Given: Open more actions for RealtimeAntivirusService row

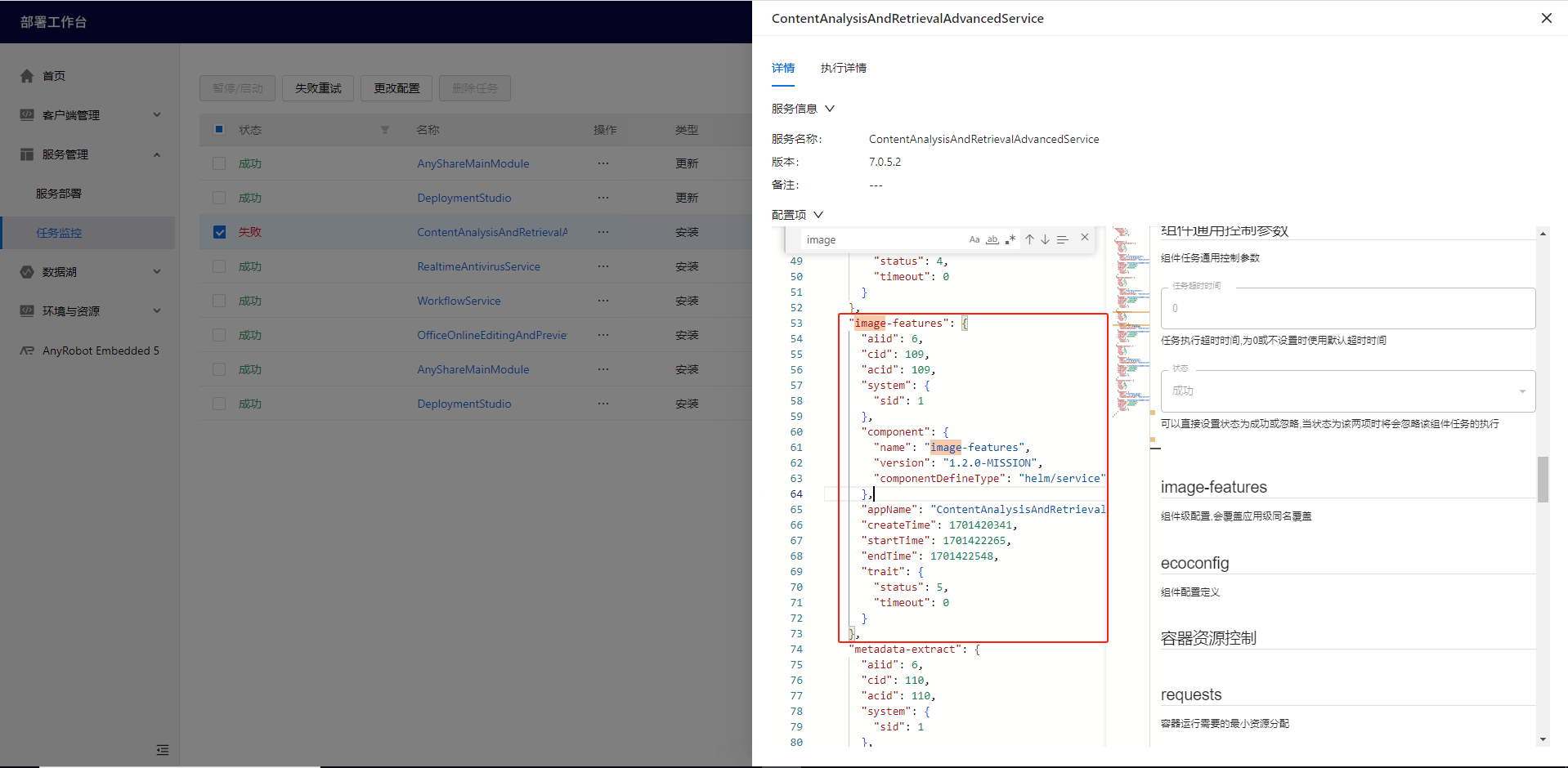Looking at the screenshot, I should [603, 266].
